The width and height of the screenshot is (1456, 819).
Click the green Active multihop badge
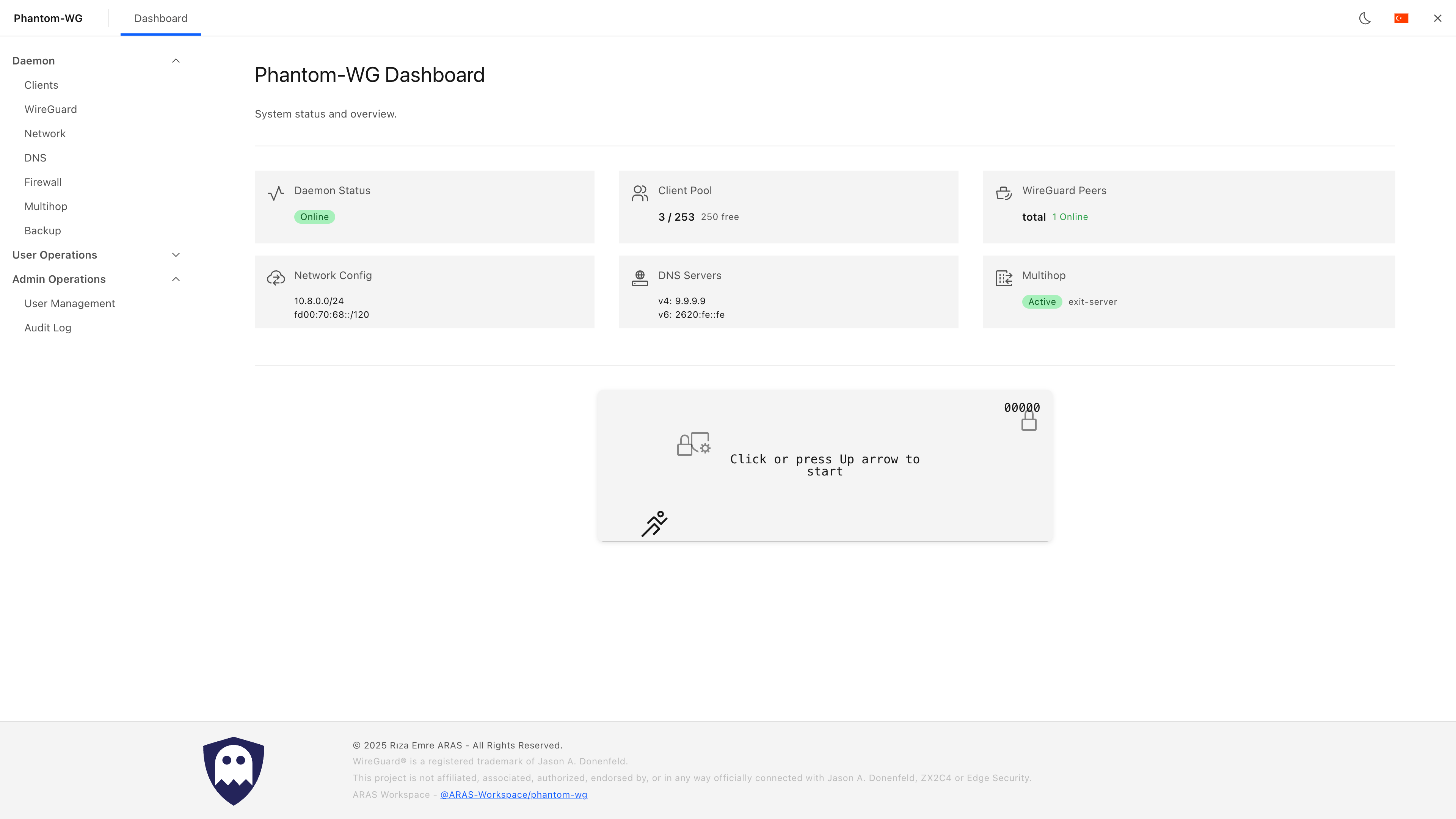click(x=1042, y=302)
